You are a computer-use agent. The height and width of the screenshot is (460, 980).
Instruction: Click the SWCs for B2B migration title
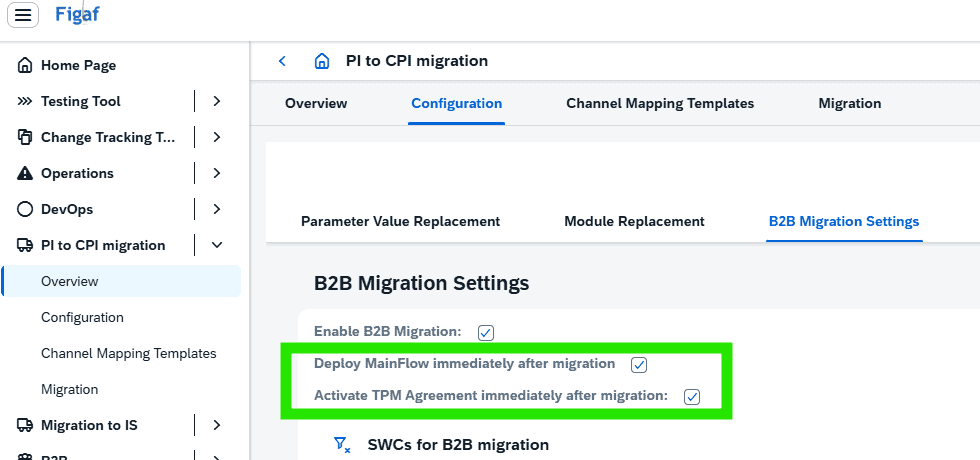coord(458,444)
